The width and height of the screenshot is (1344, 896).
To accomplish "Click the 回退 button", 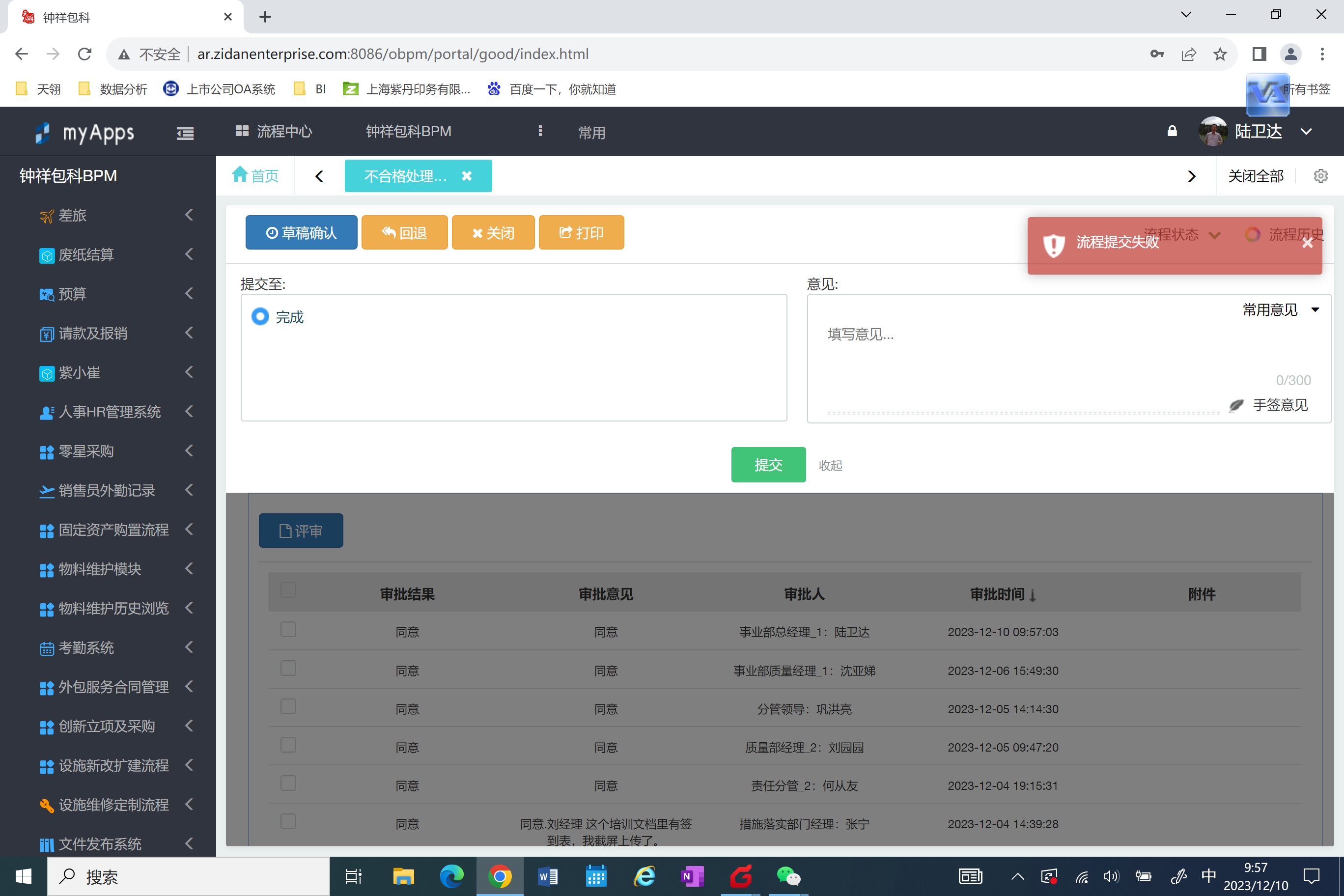I will (x=405, y=232).
